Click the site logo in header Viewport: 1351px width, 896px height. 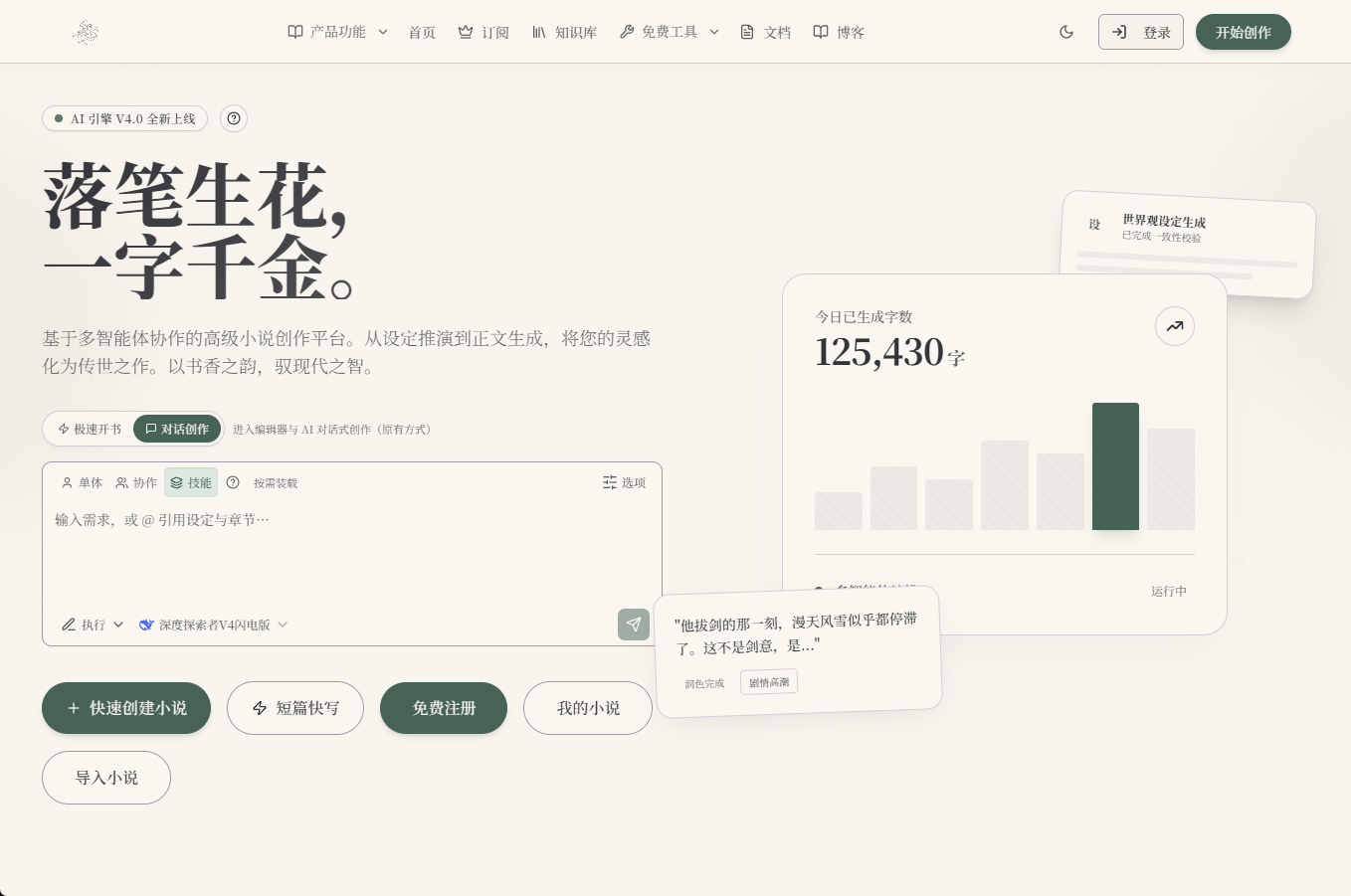click(x=87, y=32)
